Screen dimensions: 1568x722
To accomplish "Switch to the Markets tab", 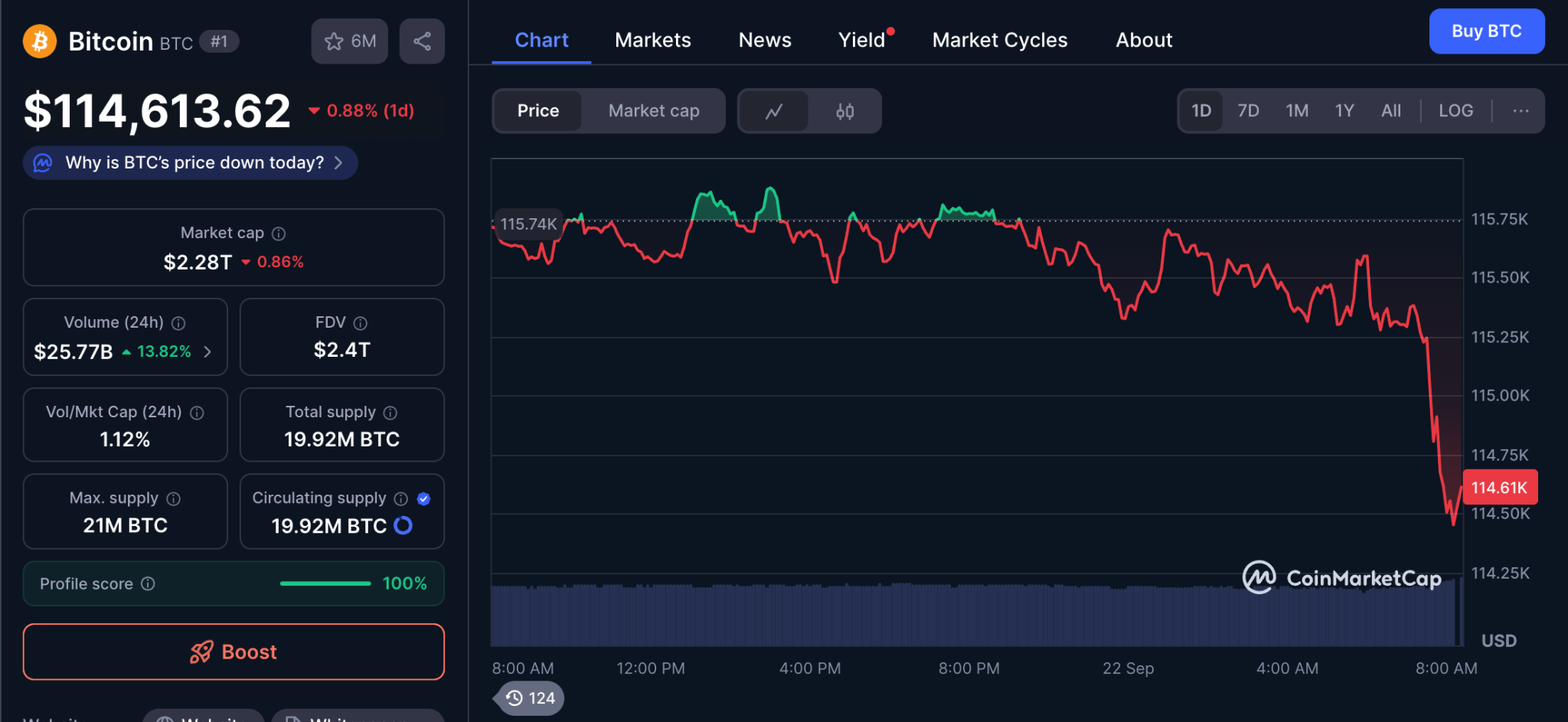I will coord(652,40).
